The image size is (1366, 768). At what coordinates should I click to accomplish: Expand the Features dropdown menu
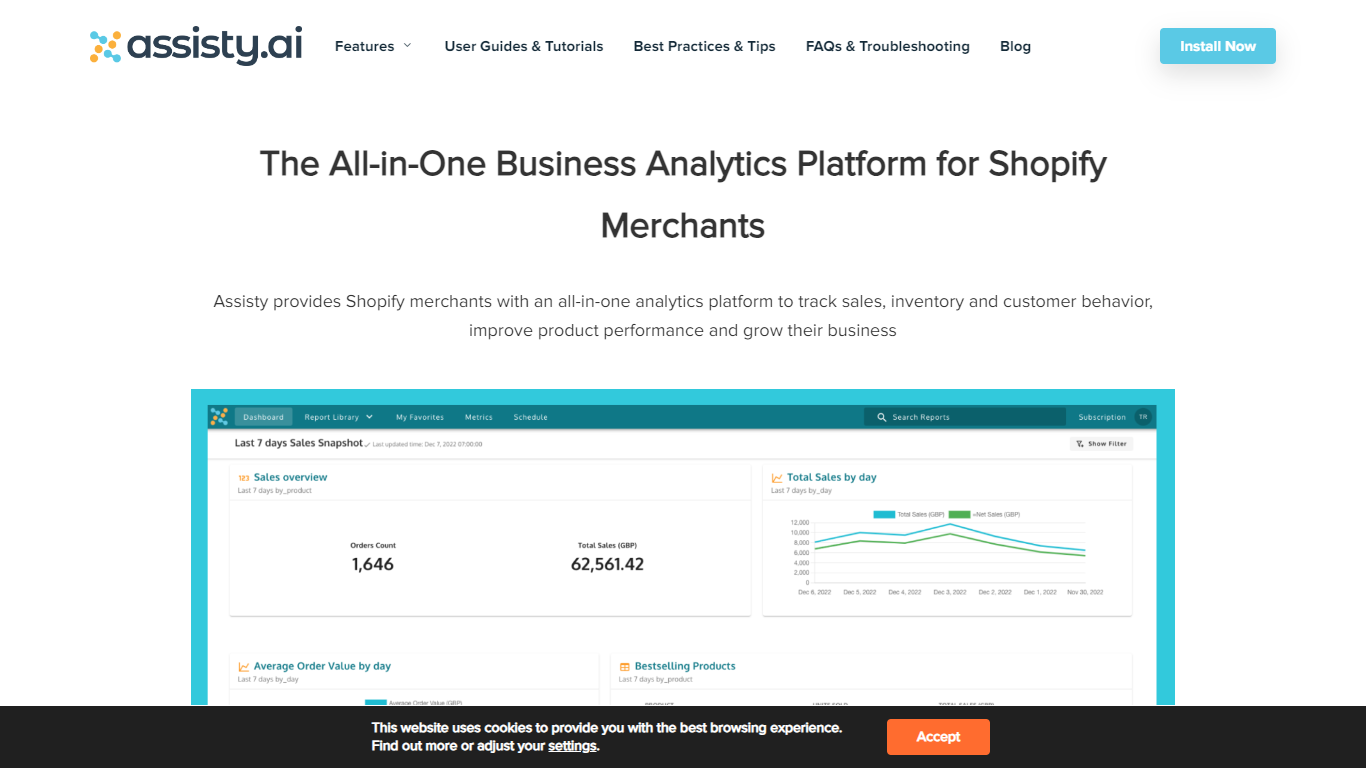[x=373, y=46]
